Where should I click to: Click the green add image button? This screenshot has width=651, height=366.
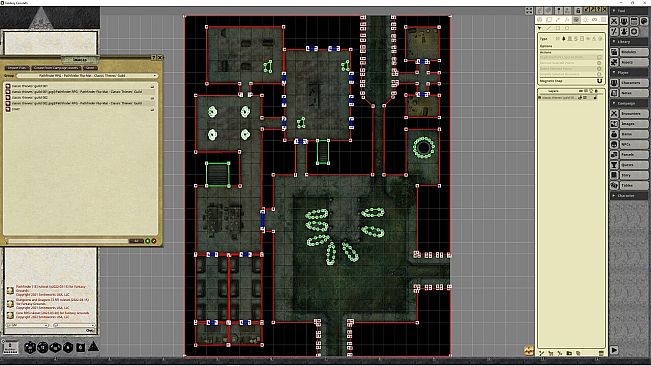[147, 241]
